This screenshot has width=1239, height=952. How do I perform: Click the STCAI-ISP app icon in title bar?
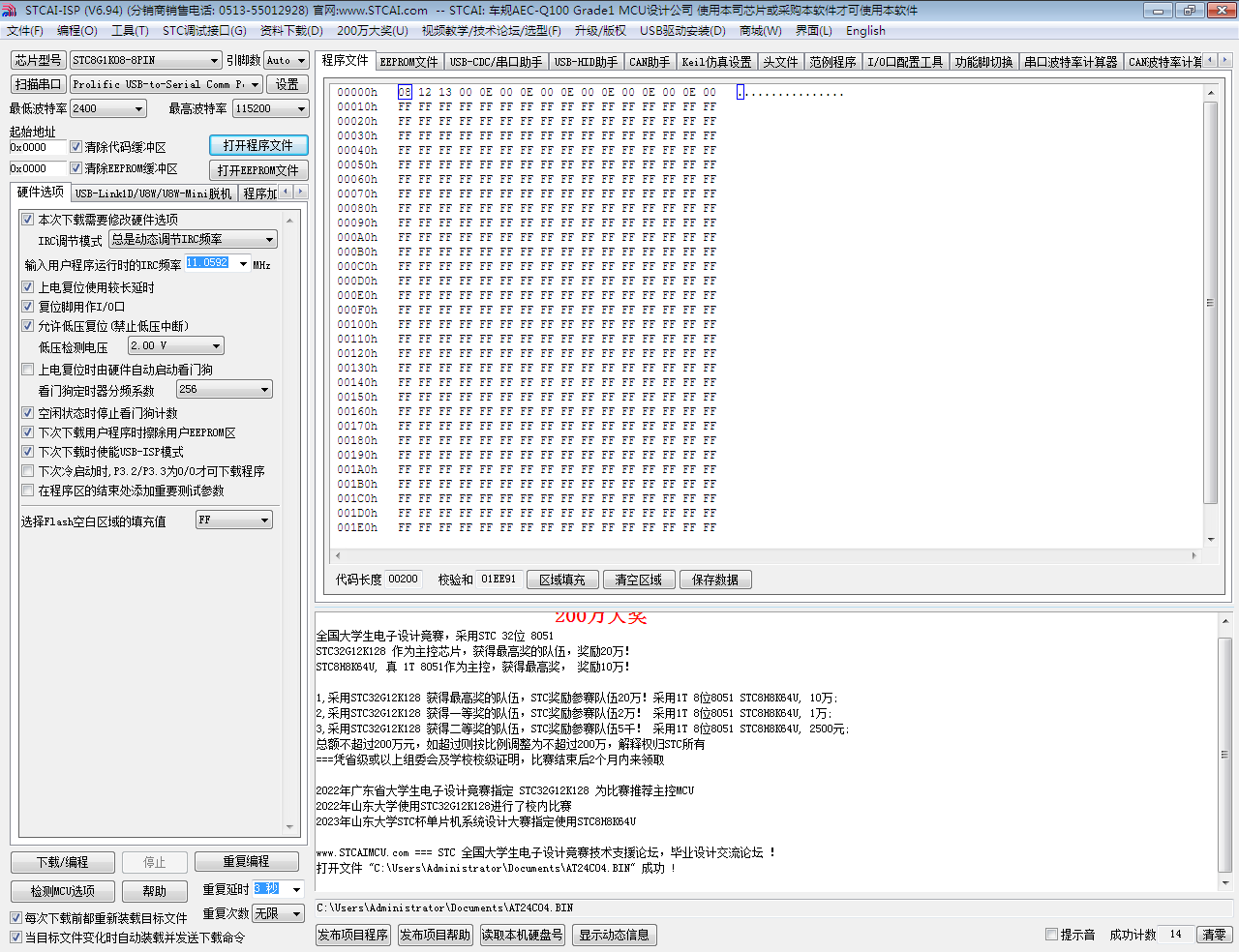click(x=11, y=10)
